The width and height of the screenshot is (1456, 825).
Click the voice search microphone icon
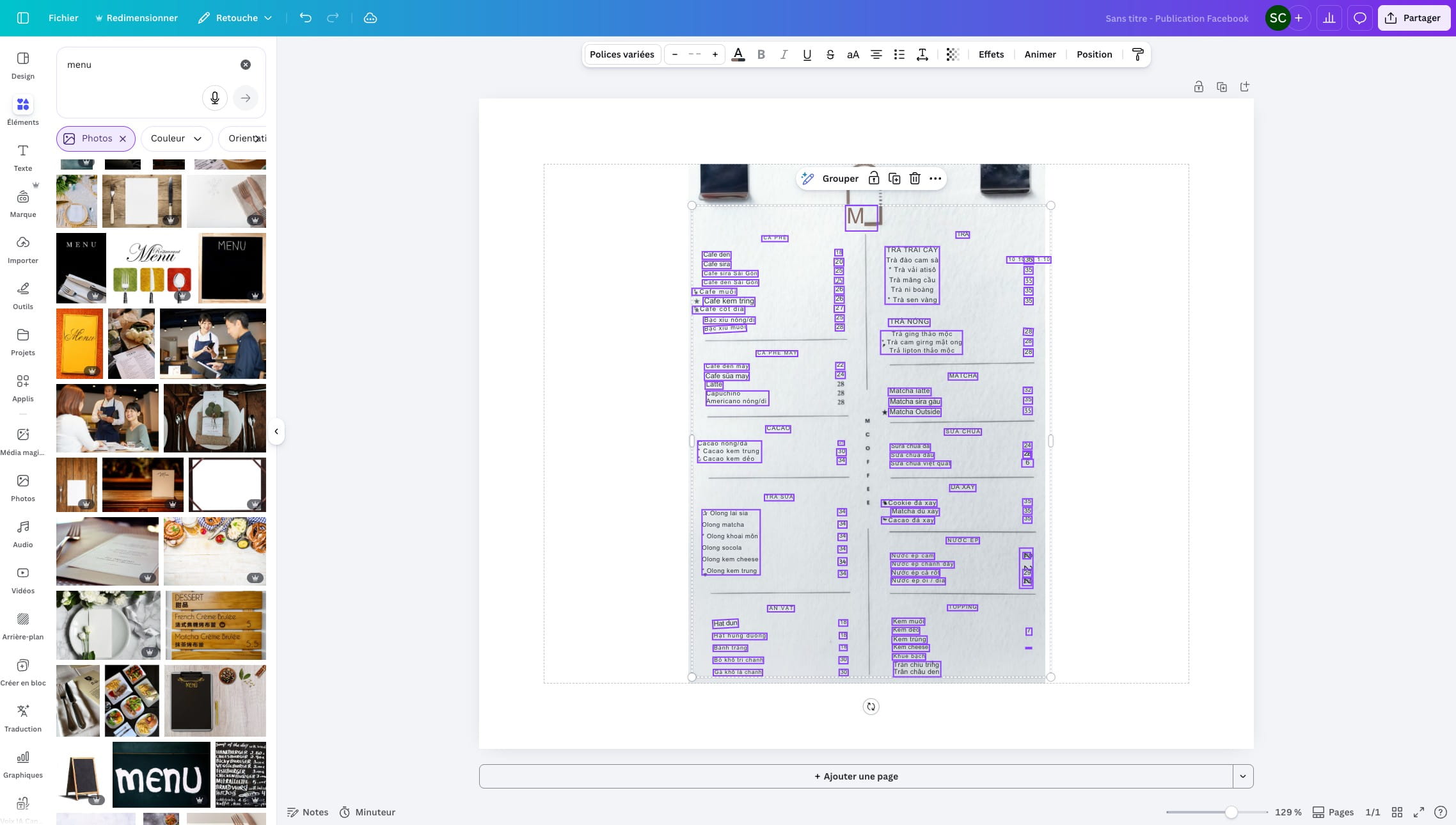(215, 98)
